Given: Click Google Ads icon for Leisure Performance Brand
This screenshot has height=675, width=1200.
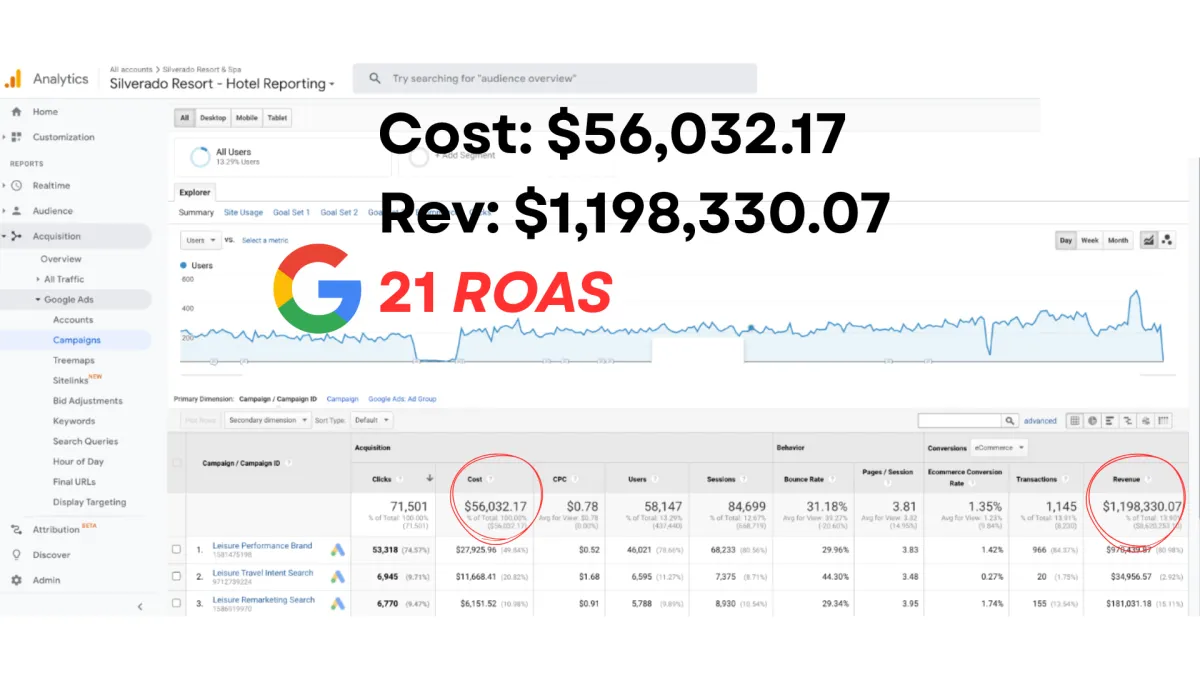Looking at the screenshot, I should point(338,549).
